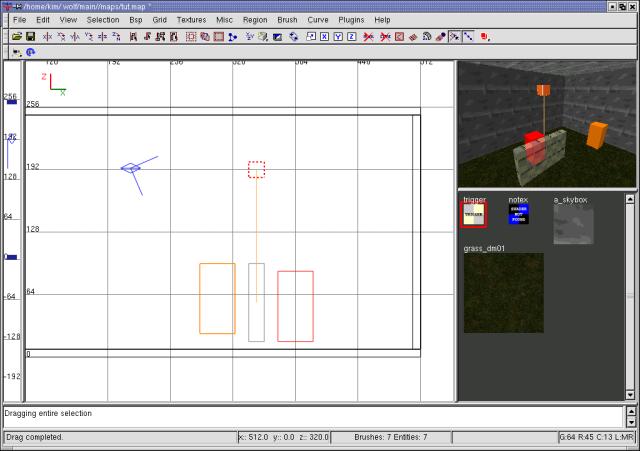This screenshot has height=451, width=640.
Task: Toggle the Z axis scaling lock
Action: coord(352,37)
